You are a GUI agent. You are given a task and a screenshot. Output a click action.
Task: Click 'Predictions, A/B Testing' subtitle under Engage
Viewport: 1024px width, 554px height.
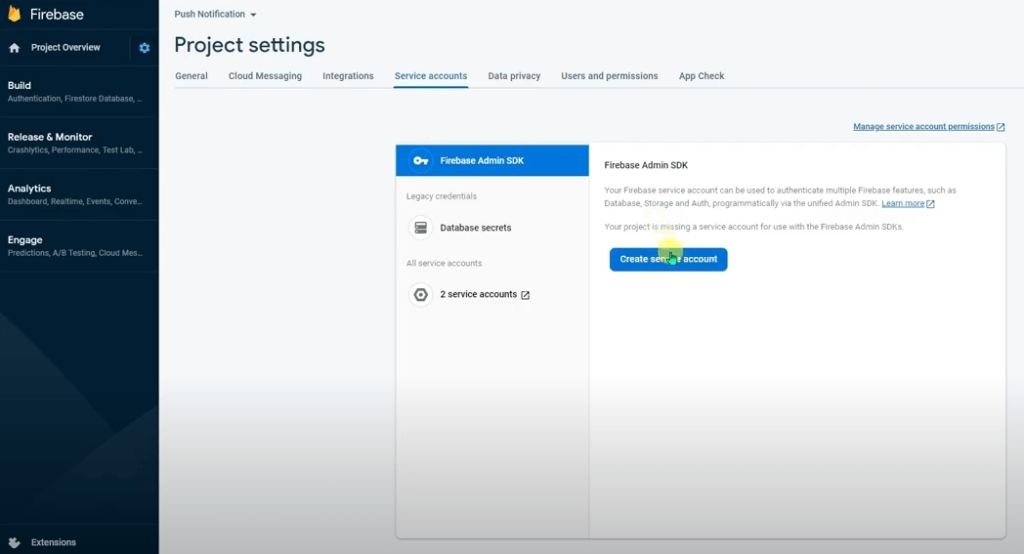[x=74, y=253]
